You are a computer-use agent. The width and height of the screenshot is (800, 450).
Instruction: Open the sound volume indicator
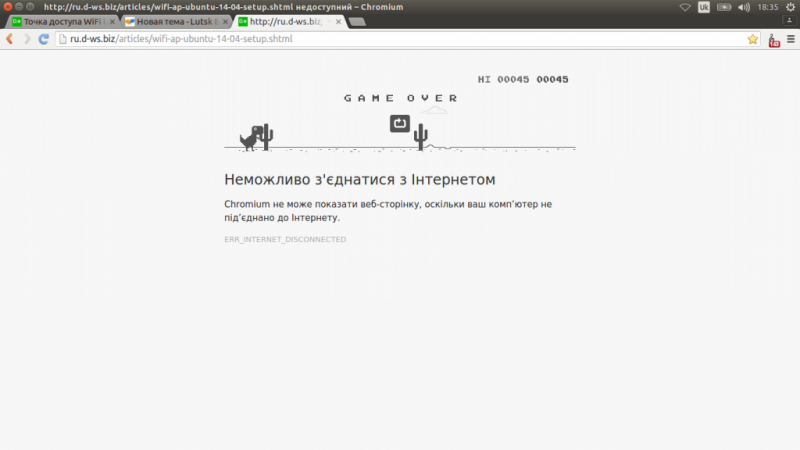click(744, 7)
